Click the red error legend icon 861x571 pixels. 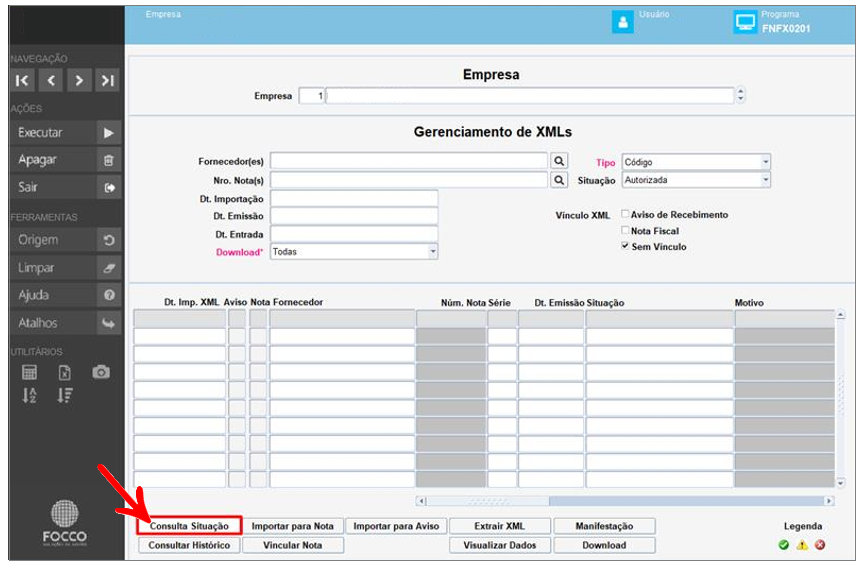tap(820, 545)
